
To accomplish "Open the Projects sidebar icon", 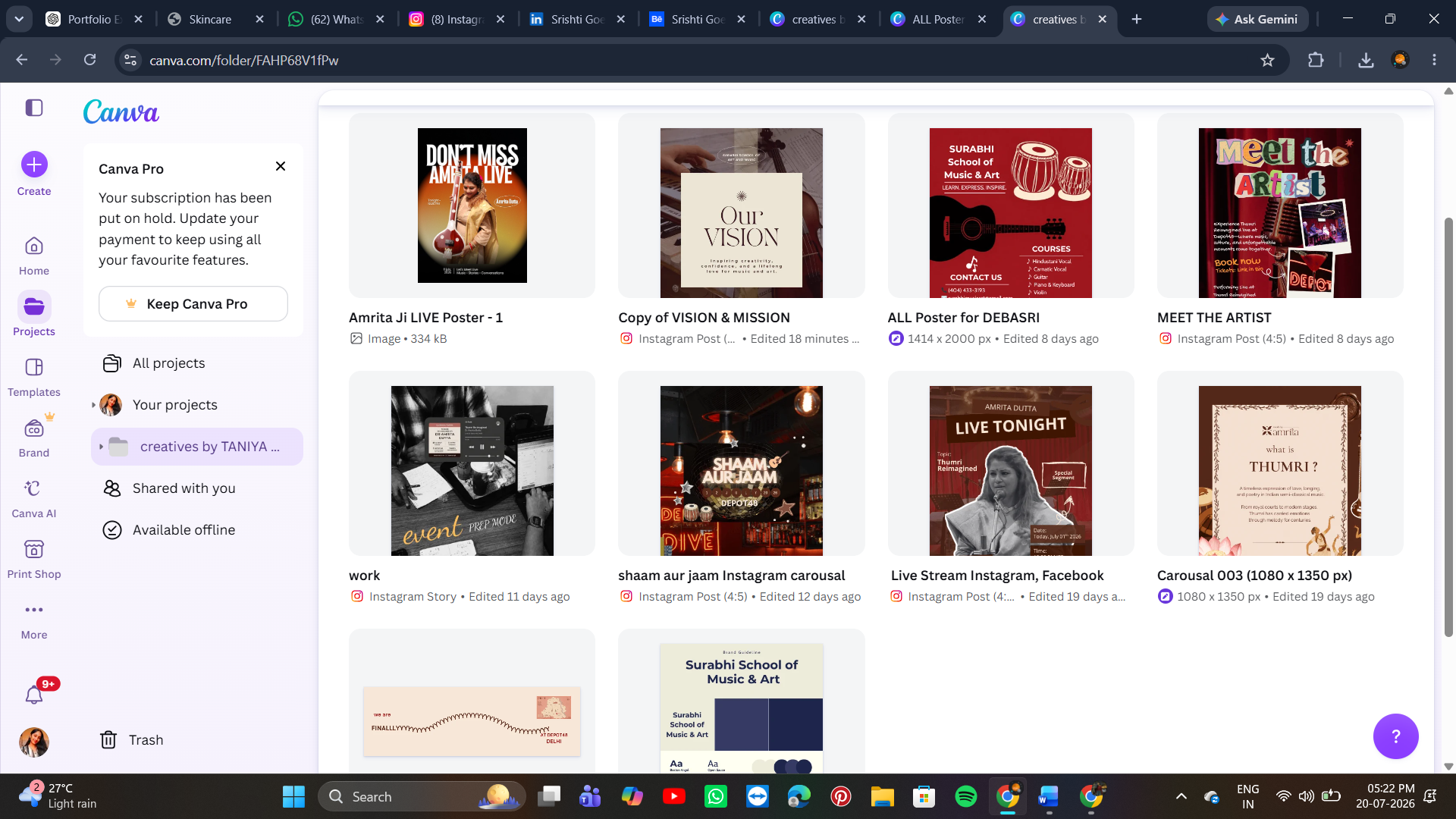I will pyautogui.click(x=34, y=306).
